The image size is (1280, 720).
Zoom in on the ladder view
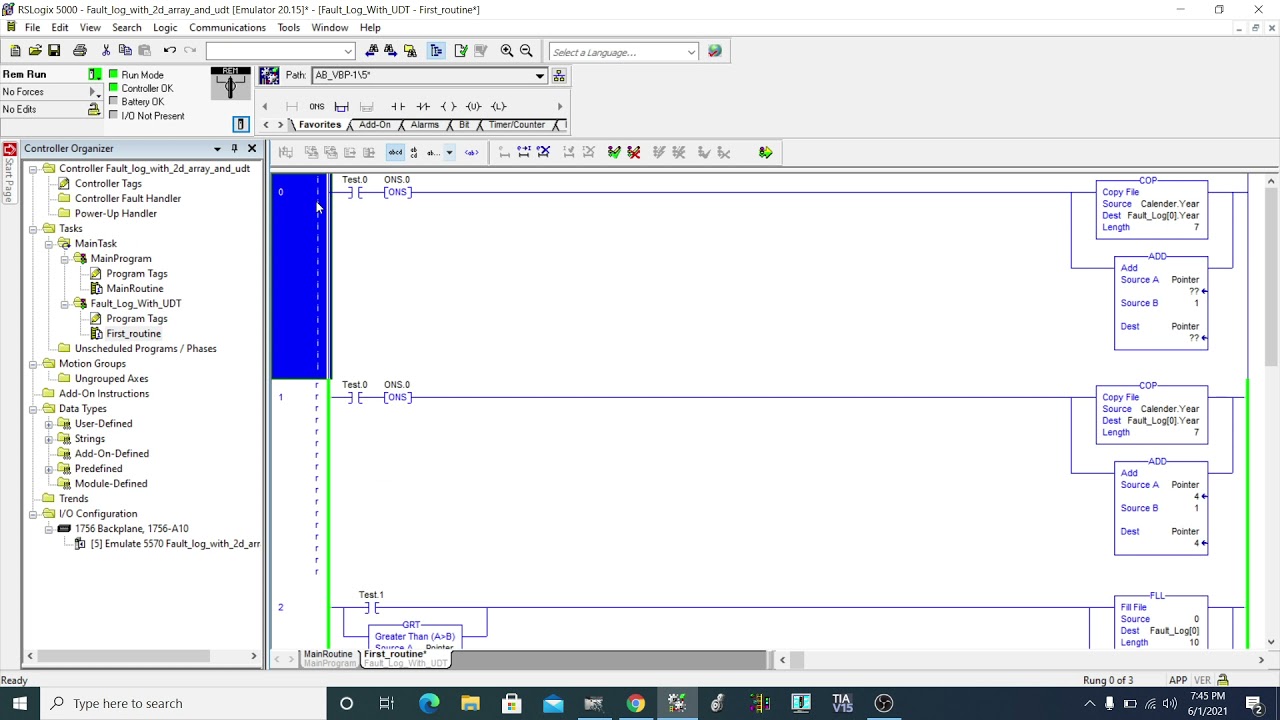507,51
